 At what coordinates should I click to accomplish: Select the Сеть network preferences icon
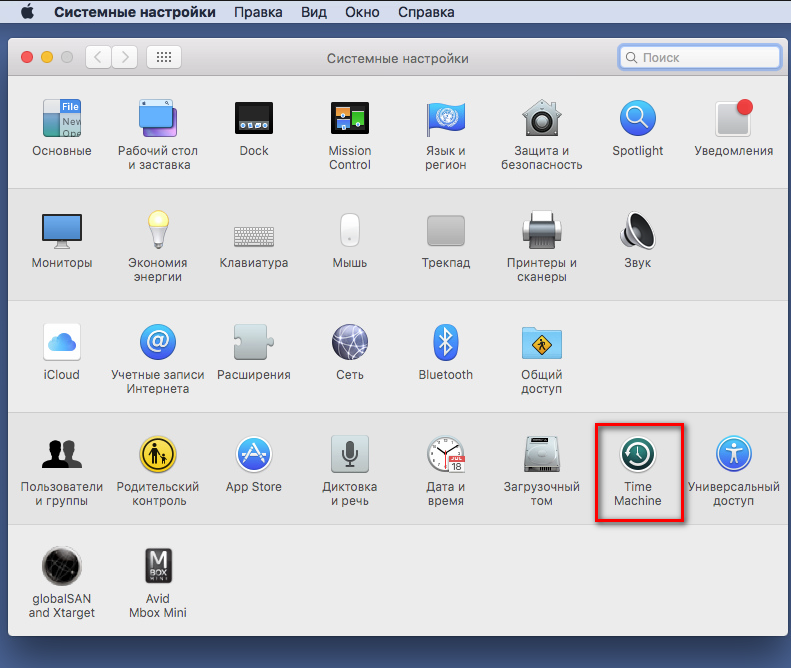(x=350, y=344)
